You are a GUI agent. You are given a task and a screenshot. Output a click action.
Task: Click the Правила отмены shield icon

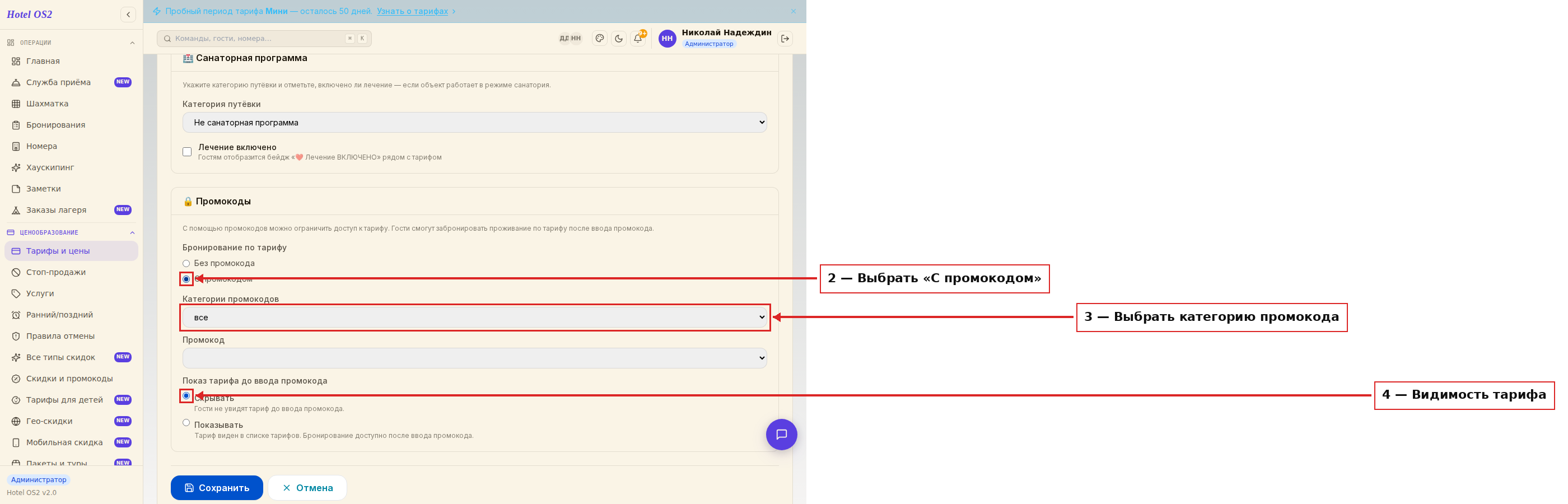pyautogui.click(x=16, y=336)
